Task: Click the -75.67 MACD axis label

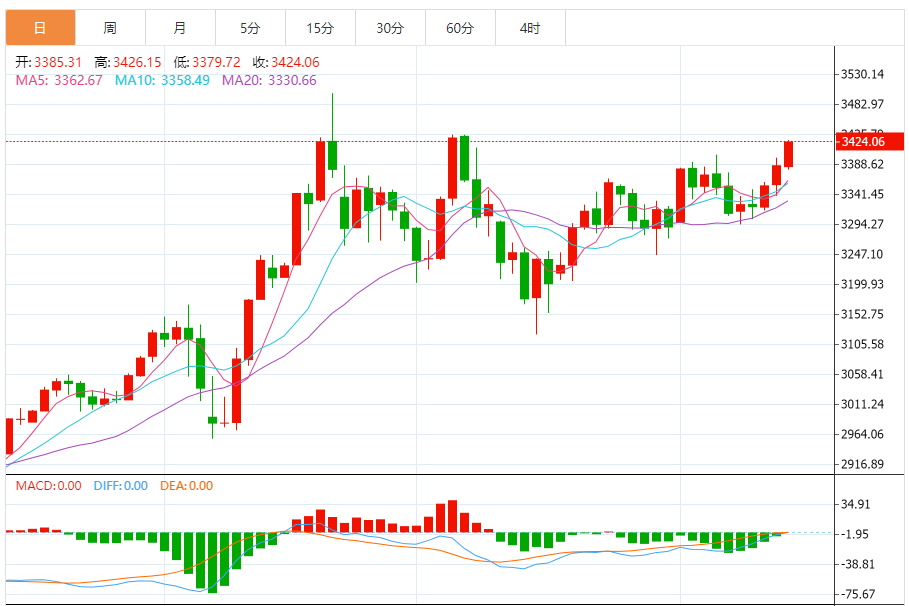Action: 857,594
